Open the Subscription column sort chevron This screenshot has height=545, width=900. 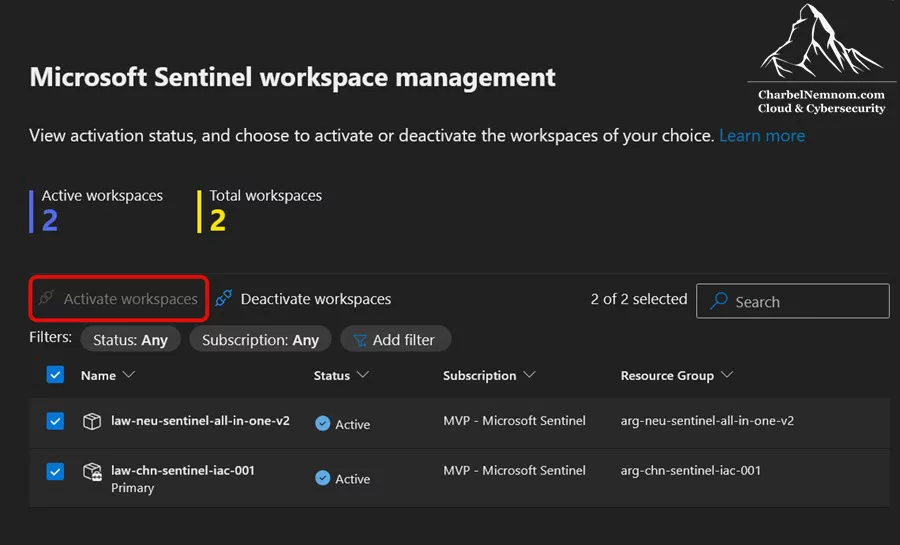click(529, 375)
